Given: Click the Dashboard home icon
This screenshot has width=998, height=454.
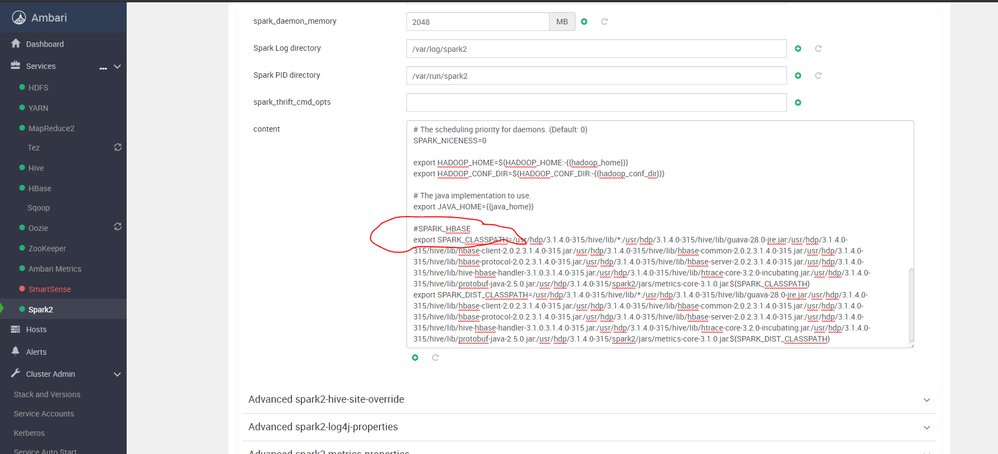Looking at the screenshot, I should click(x=16, y=43).
